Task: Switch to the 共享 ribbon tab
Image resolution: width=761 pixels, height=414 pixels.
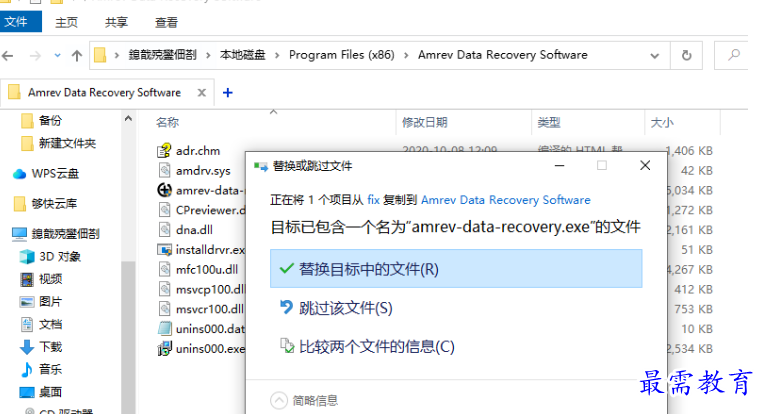Action: 116,22
